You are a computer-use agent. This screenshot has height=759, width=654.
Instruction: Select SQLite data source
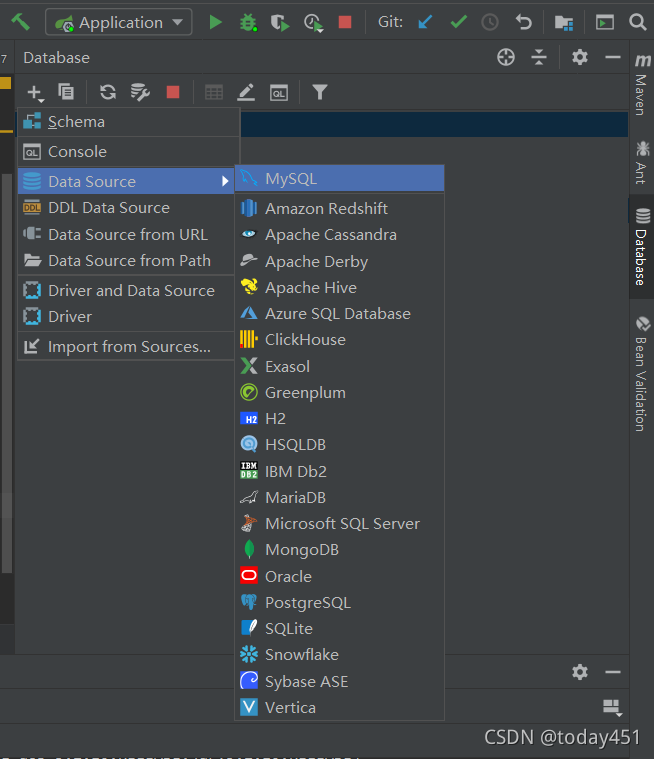tap(339, 629)
